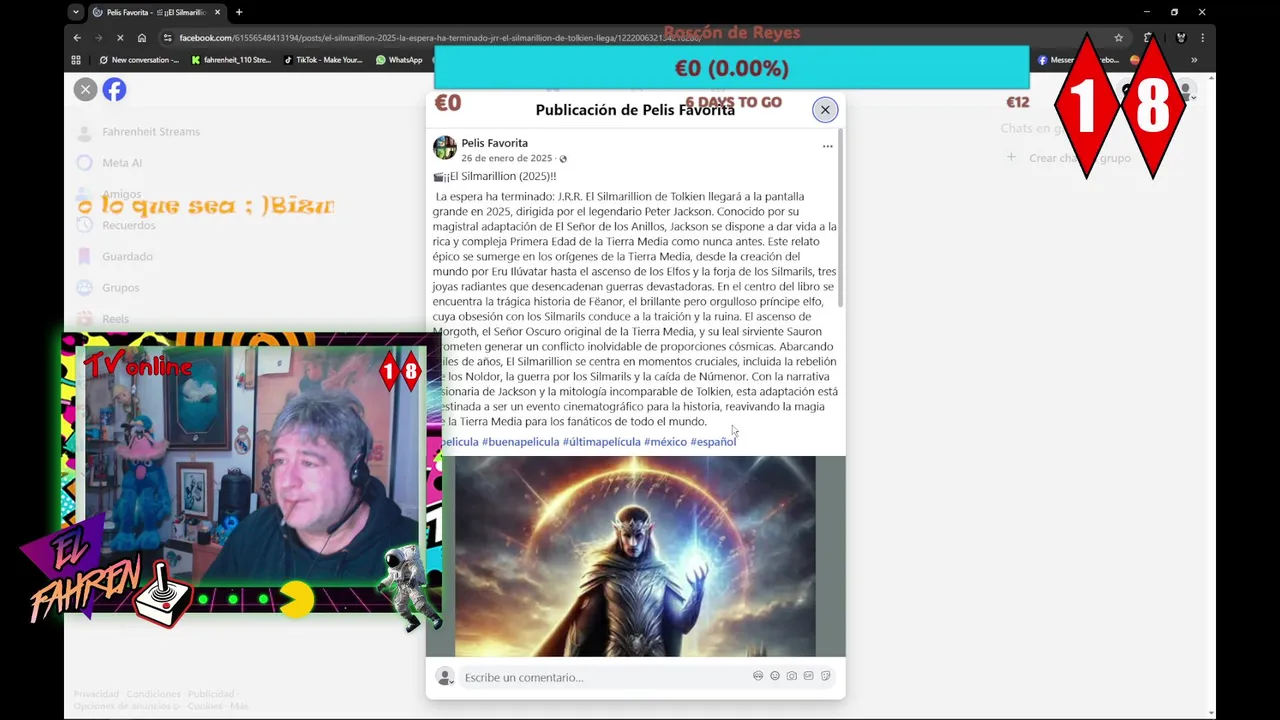Click Crear chat de grupo
This screenshot has width=1280, height=720.
[x=1080, y=158]
